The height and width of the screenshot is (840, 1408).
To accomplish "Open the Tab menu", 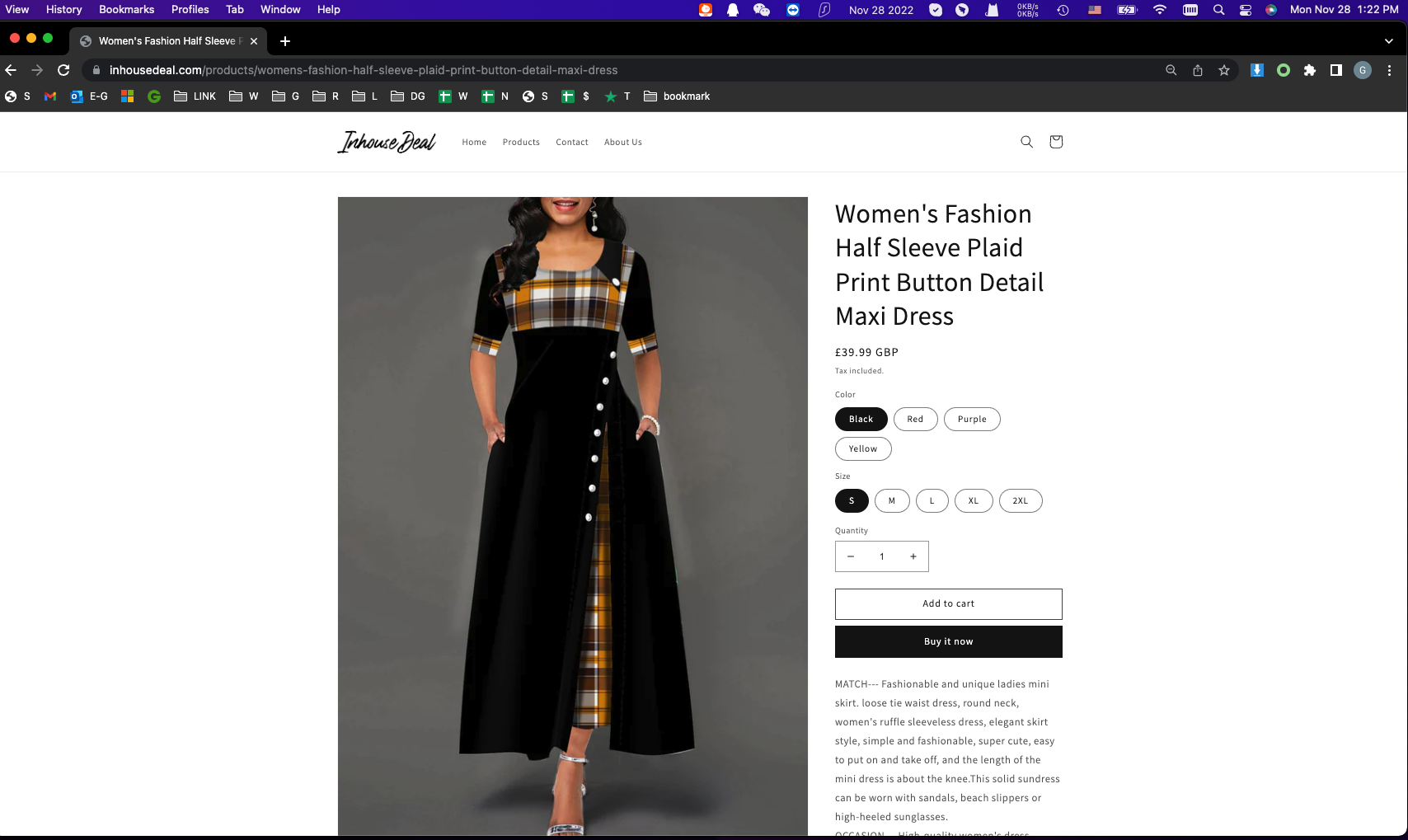I will pyautogui.click(x=235, y=10).
